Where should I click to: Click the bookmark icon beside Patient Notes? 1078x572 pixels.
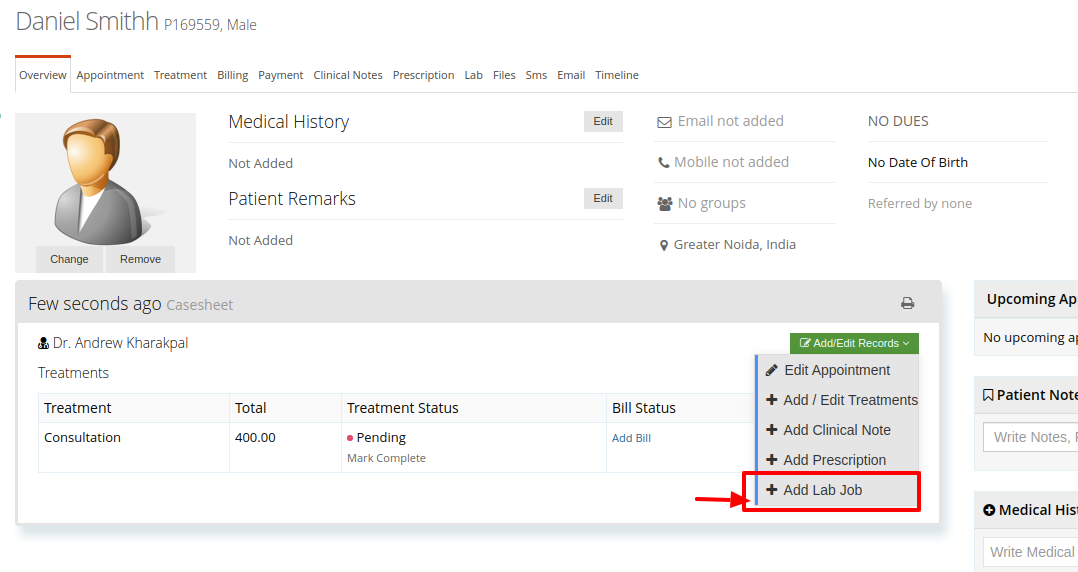988,395
